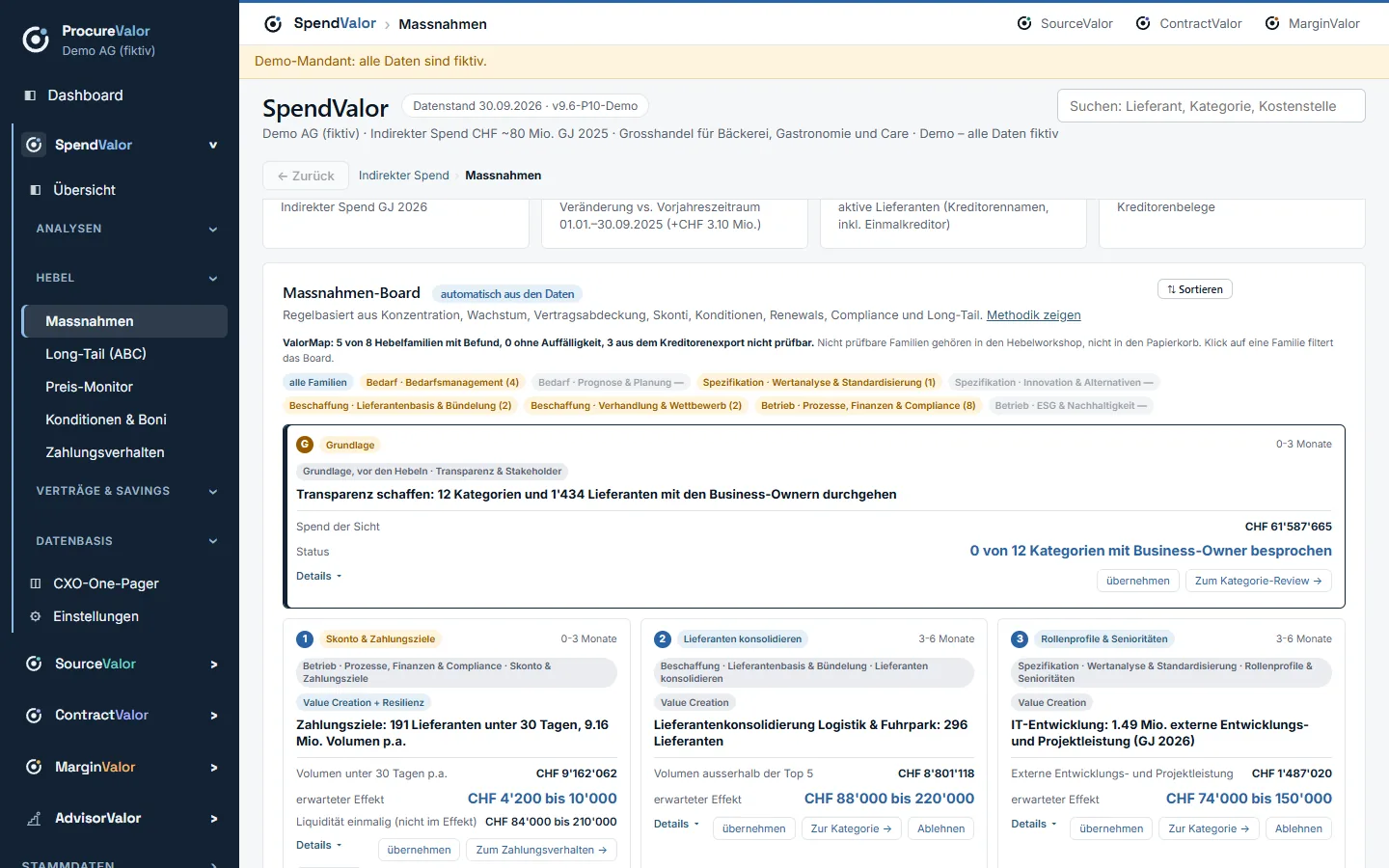
Task: Open Zahlungsverhalten in sidebar
Action: (x=124, y=452)
